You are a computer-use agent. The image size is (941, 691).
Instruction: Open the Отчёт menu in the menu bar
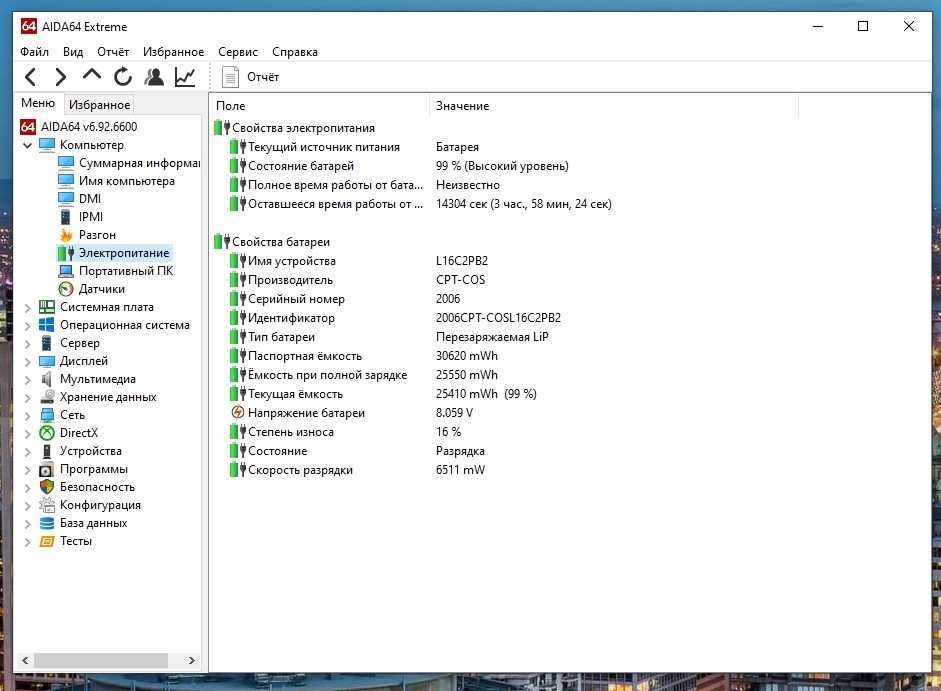pyautogui.click(x=113, y=52)
